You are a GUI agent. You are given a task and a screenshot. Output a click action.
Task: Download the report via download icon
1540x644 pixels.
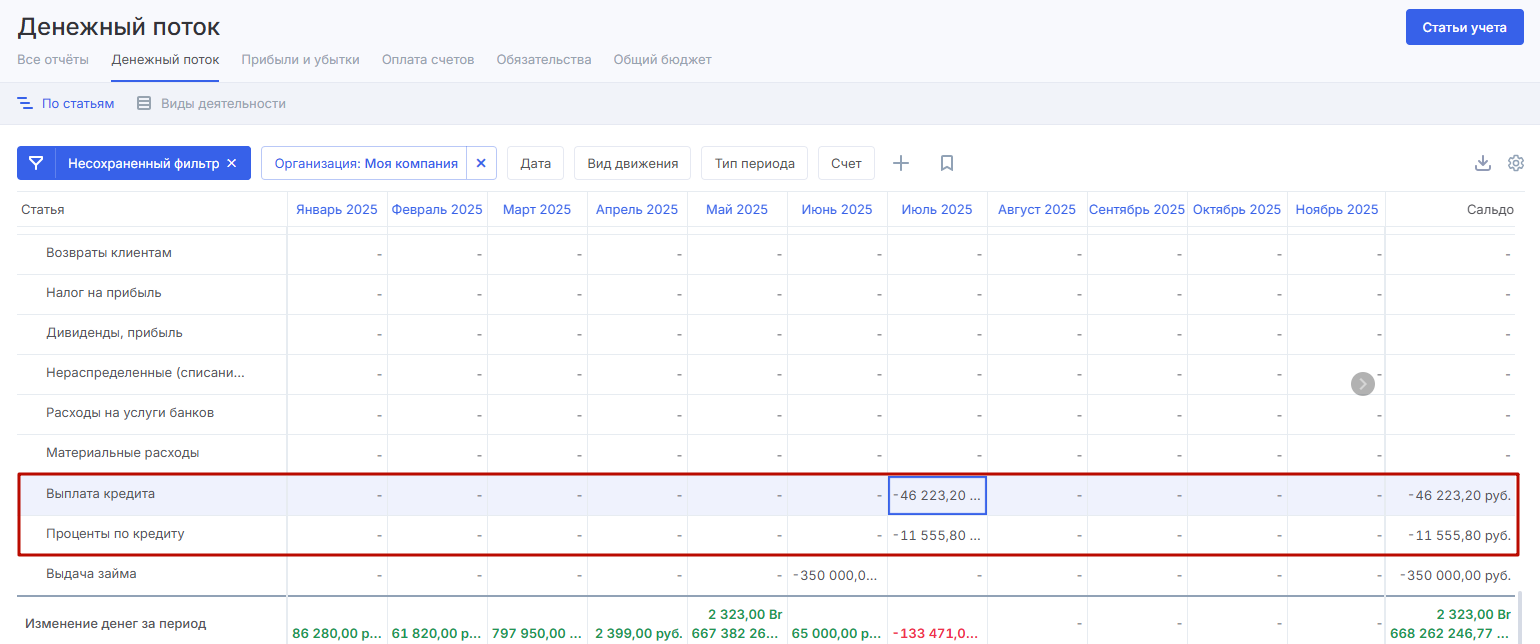click(x=1483, y=163)
